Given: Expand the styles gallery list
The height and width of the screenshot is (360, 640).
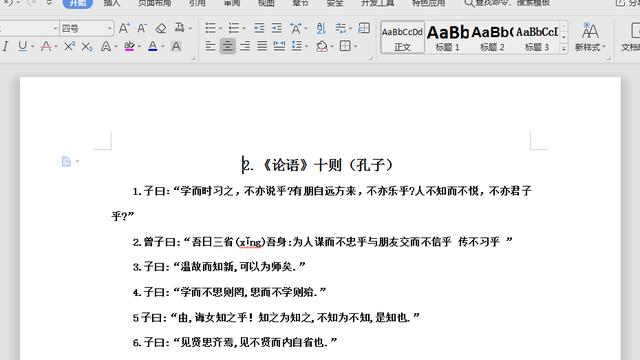Looking at the screenshot, I should point(564,49).
